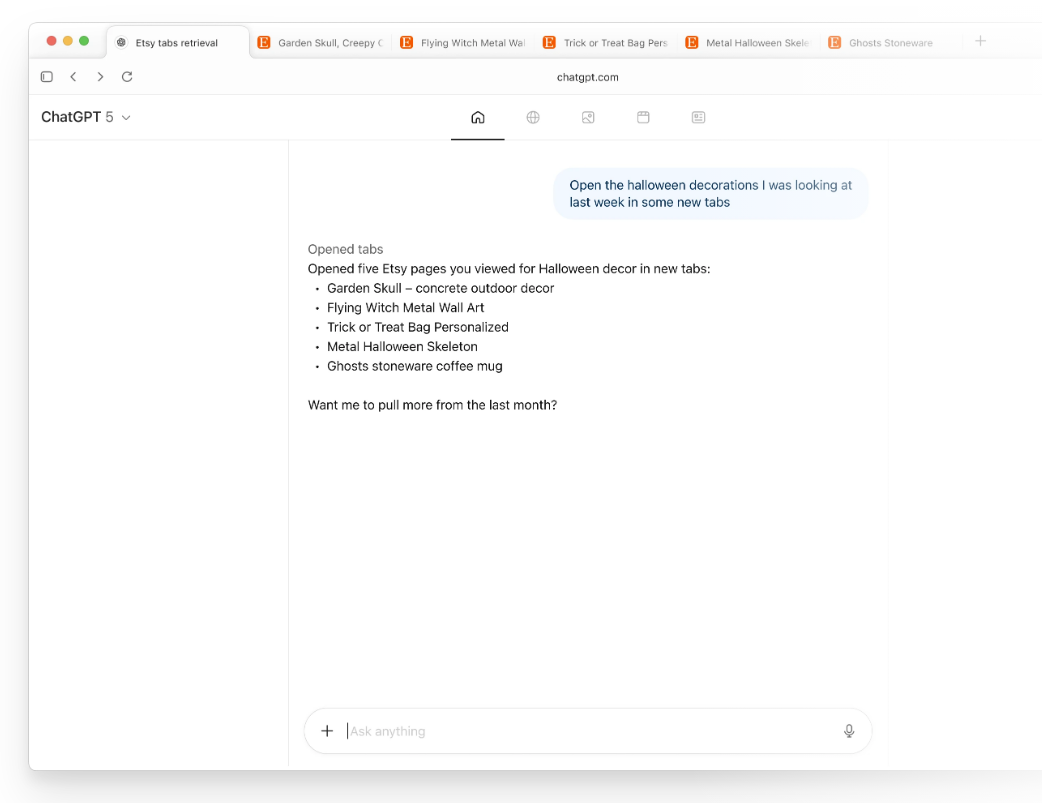The image size is (1042, 803).
Task: Toggle the browser sidebar panel
Action: pyautogui.click(x=46, y=76)
